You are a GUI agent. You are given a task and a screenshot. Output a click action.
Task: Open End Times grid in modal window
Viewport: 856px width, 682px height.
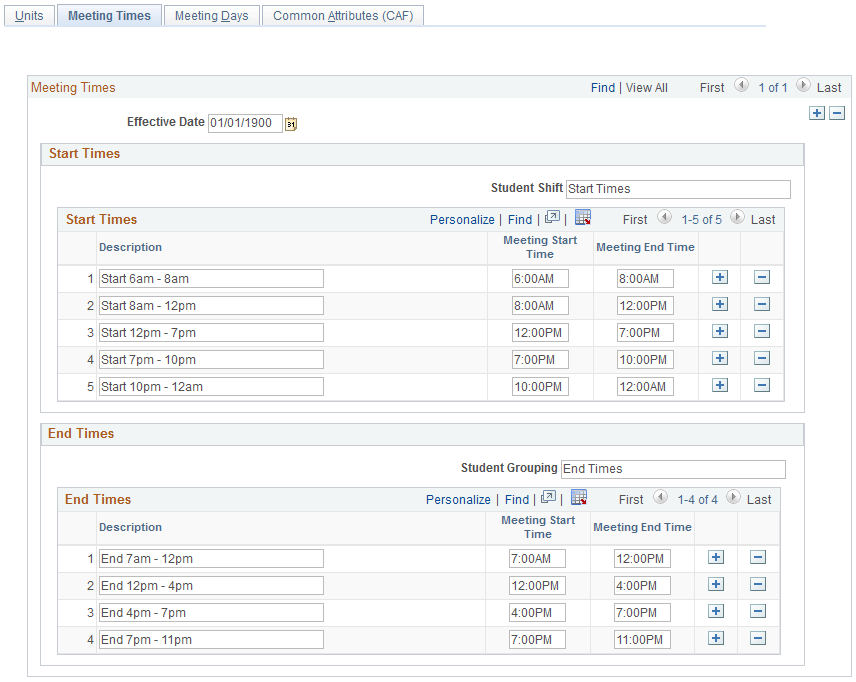pyautogui.click(x=548, y=499)
